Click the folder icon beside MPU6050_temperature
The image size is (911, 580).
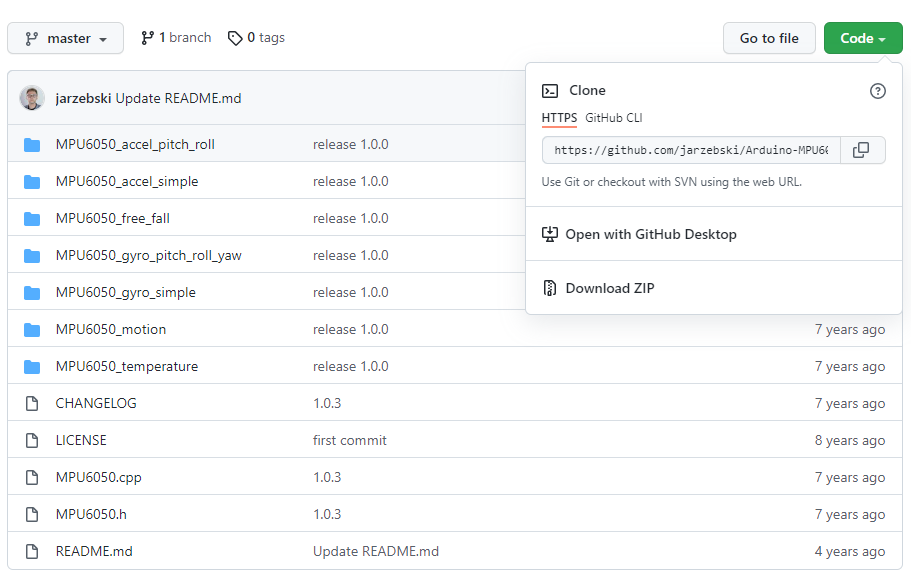coord(32,367)
